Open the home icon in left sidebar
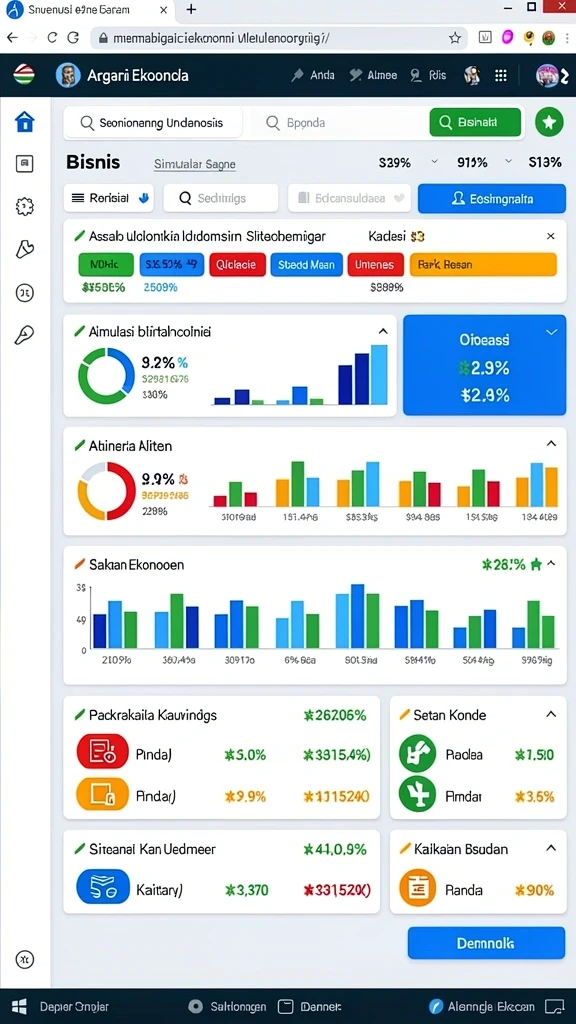This screenshot has height=1024, width=576. 24,121
